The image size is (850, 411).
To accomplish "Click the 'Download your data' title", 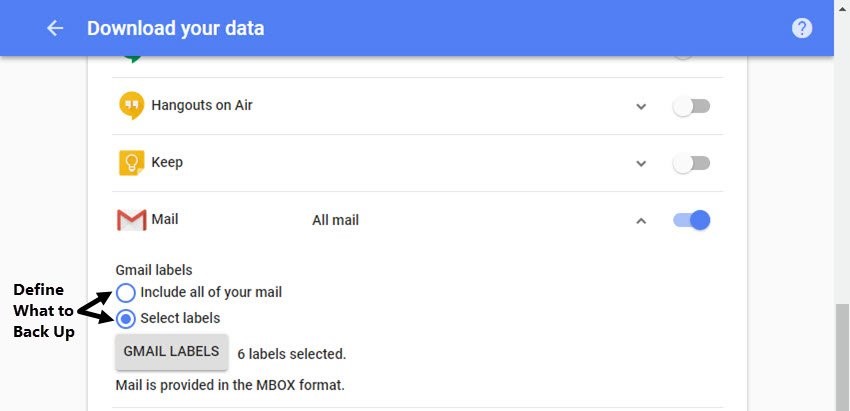I will pyautogui.click(x=176, y=28).
